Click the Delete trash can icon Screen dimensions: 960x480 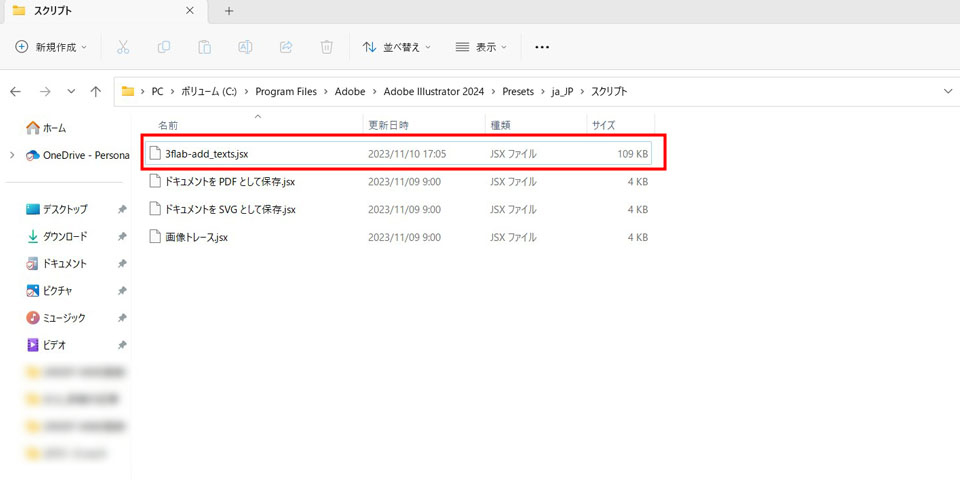(326, 47)
